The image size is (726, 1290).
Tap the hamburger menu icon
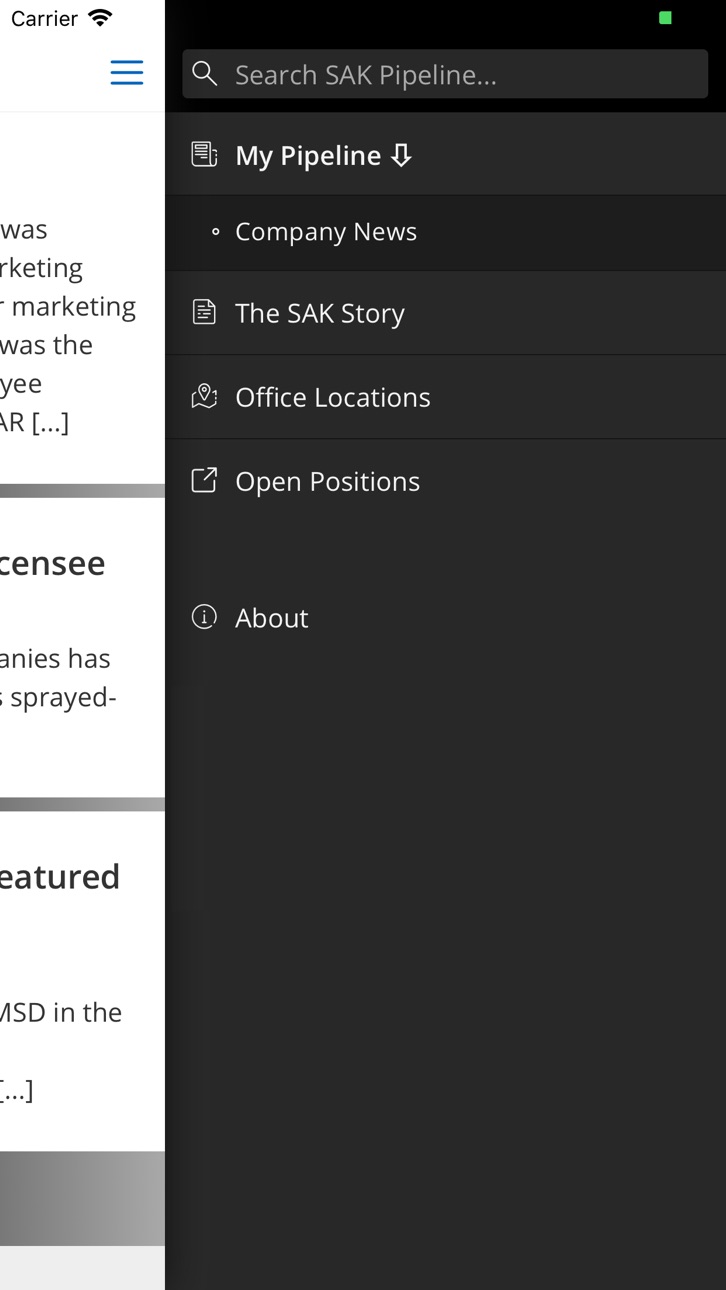[126, 72]
